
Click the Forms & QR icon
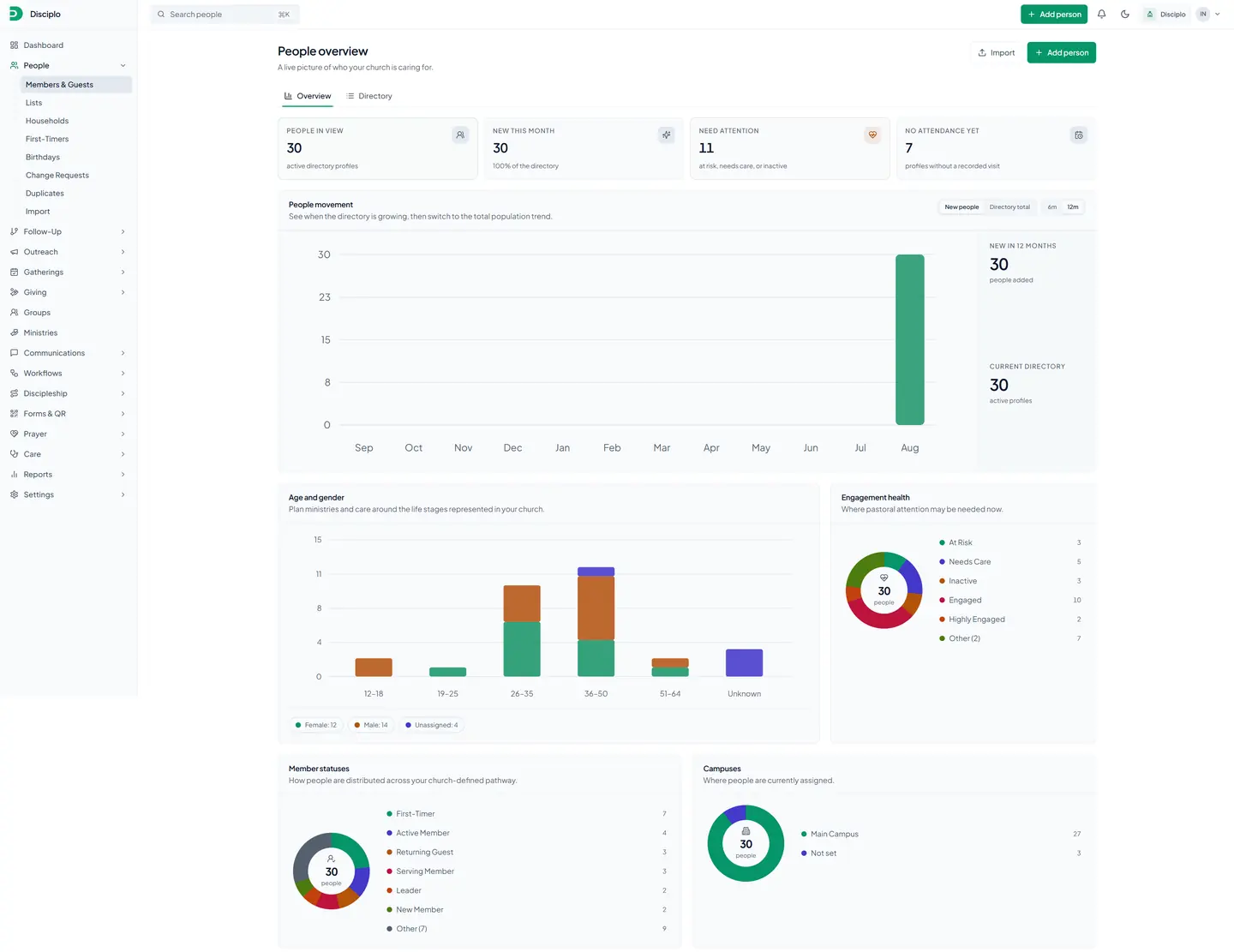coord(14,414)
